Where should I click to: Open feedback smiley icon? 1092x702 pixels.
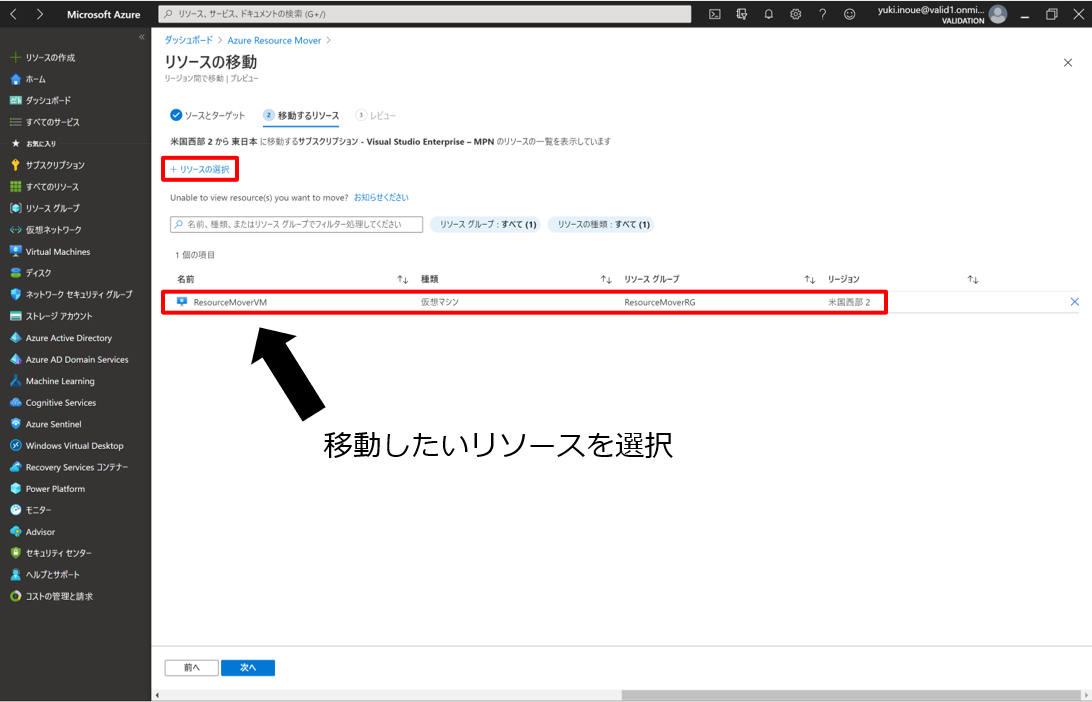coord(850,14)
